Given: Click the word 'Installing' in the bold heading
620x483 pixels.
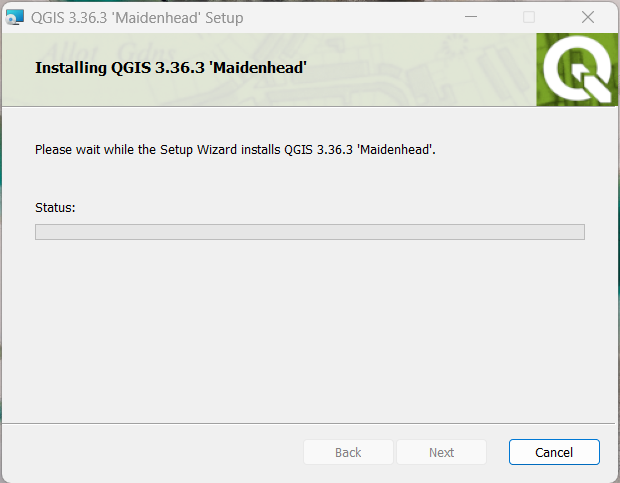Looking at the screenshot, I should point(71,68).
